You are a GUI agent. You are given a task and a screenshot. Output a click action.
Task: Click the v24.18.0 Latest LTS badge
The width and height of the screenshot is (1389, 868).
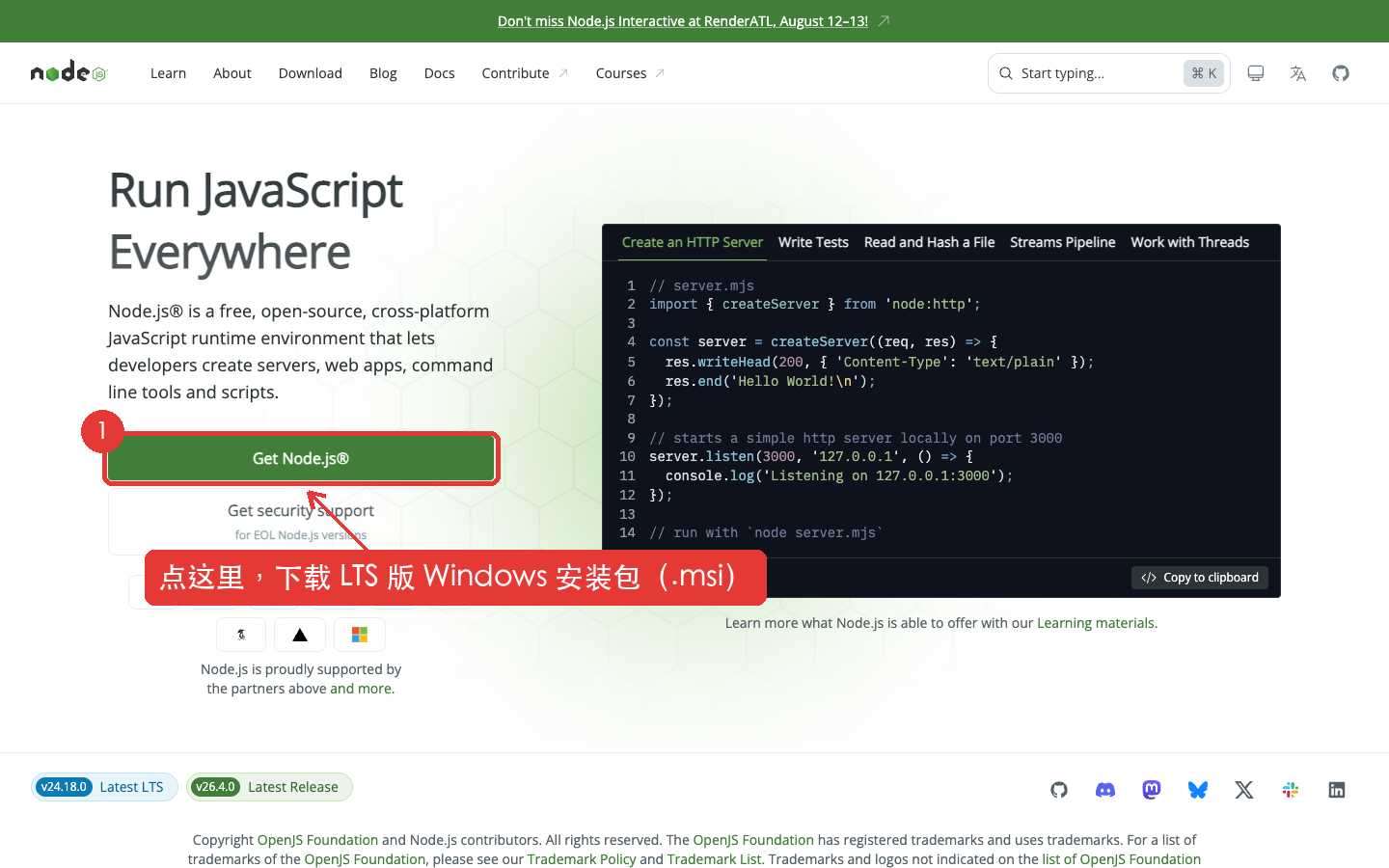pos(104,787)
